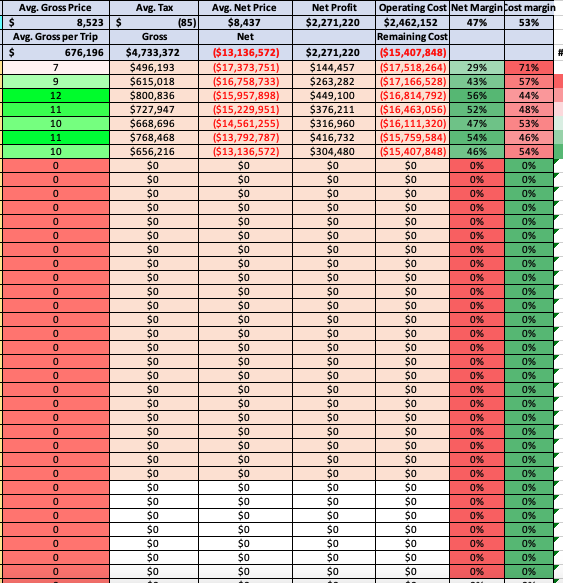The width and height of the screenshot is (563, 583).
Task: Click the cell showing $4,733,372
Action: pos(154,52)
